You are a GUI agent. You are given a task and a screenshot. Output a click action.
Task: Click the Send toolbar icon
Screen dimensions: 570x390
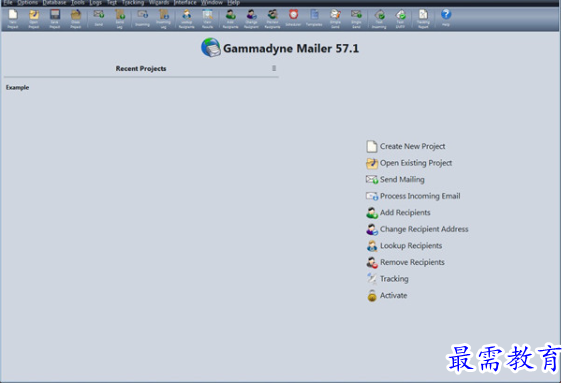[x=99, y=17]
